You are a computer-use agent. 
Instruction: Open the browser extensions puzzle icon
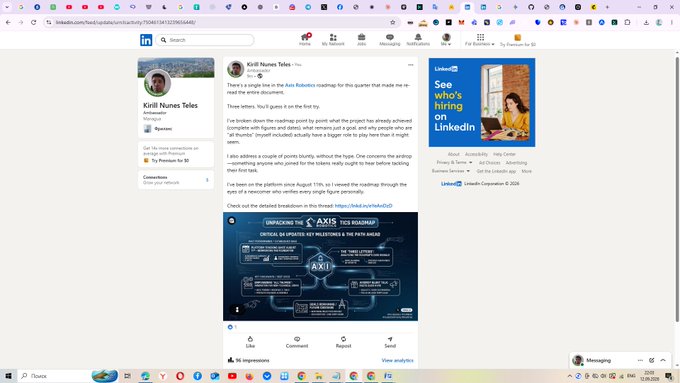(627, 22)
